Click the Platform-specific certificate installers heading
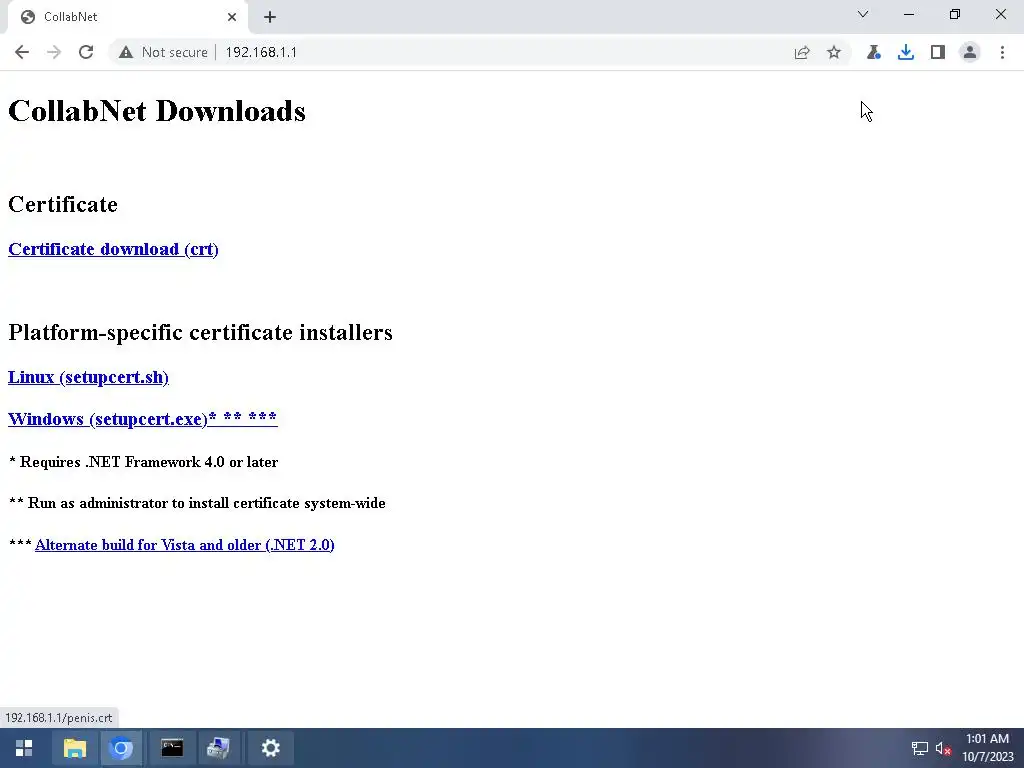Viewport: 1024px width, 768px height. click(200, 332)
